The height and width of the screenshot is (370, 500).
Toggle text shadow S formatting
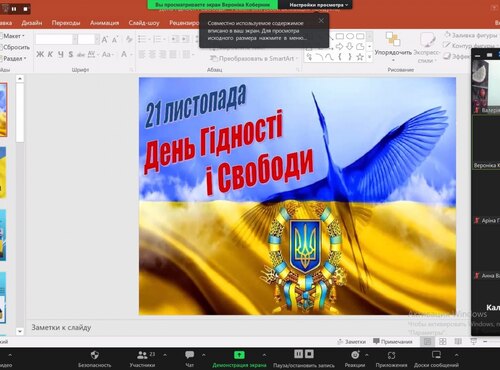pyautogui.click(x=71, y=54)
